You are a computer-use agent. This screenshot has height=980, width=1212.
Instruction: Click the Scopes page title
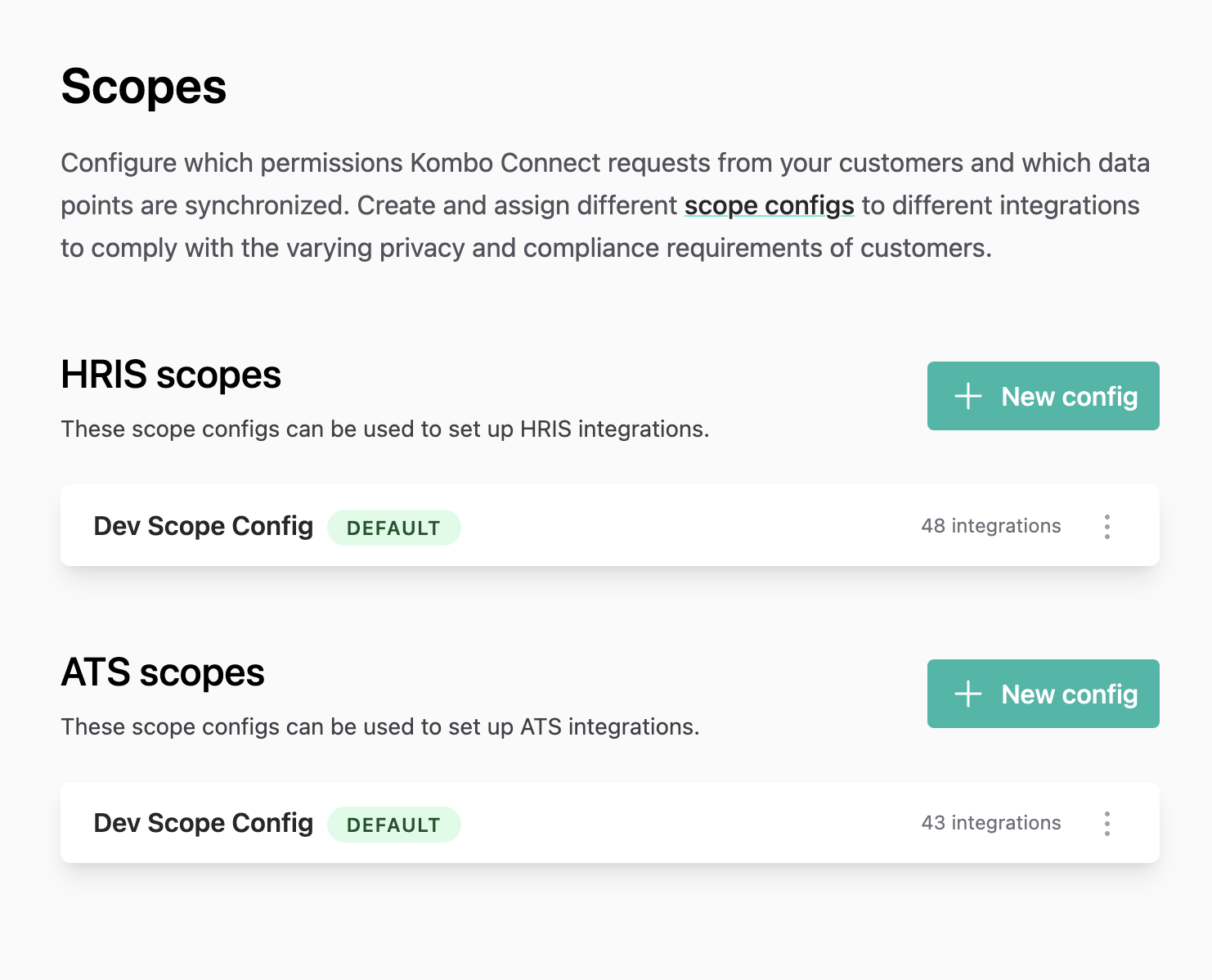[x=144, y=88]
